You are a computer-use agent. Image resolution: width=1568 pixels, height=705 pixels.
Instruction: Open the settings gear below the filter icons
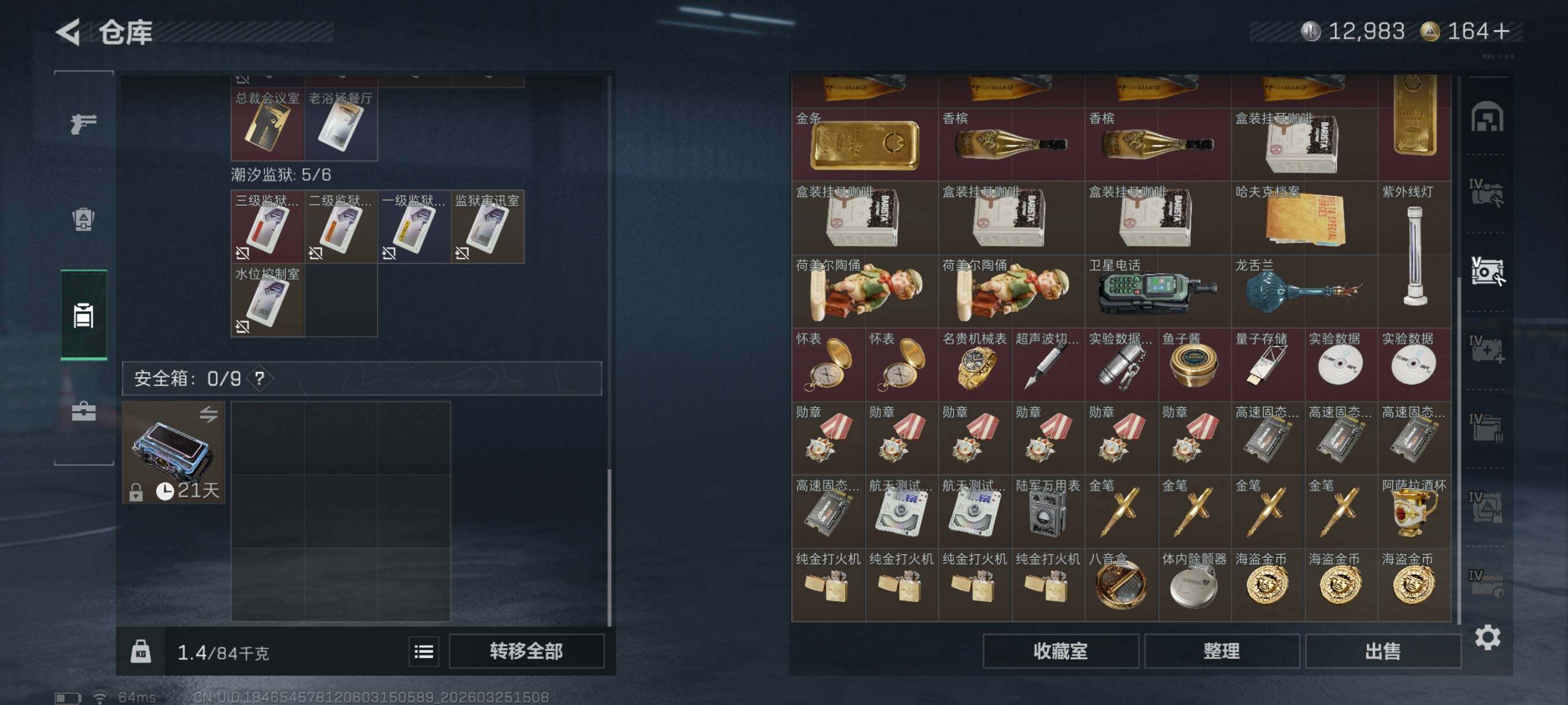point(1487,637)
